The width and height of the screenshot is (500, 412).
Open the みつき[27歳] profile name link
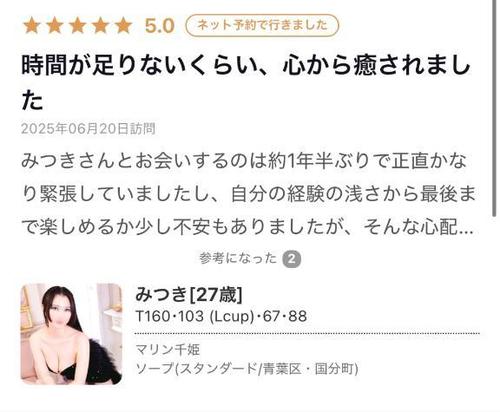(189, 294)
